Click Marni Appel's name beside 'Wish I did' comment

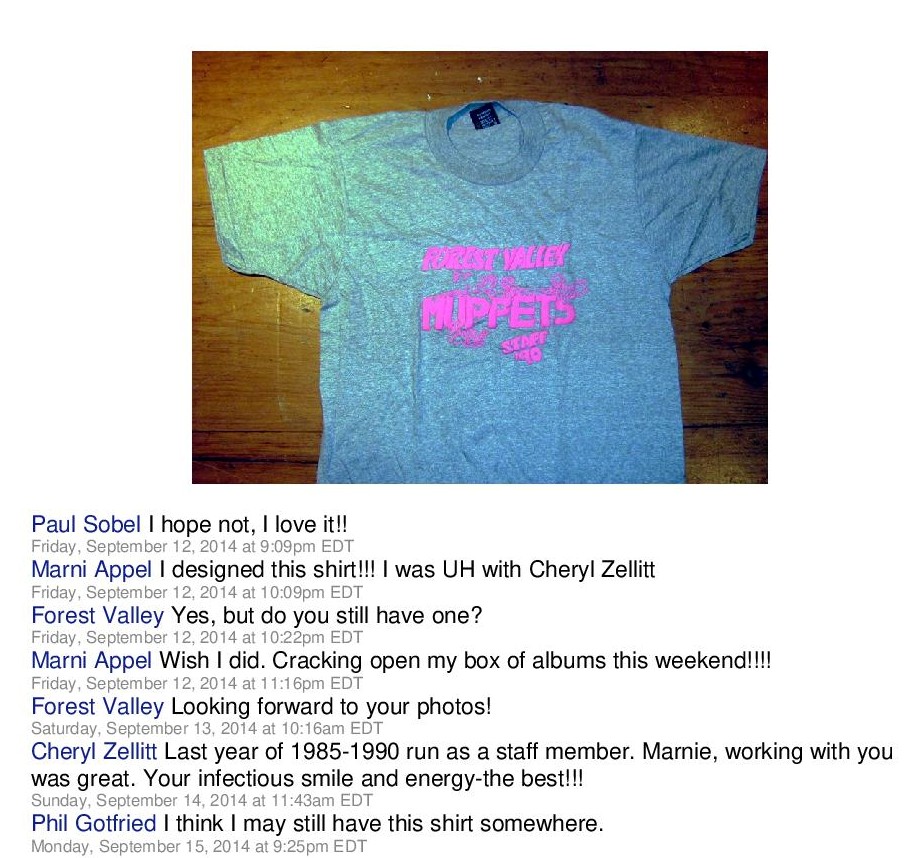(x=91, y=661)
